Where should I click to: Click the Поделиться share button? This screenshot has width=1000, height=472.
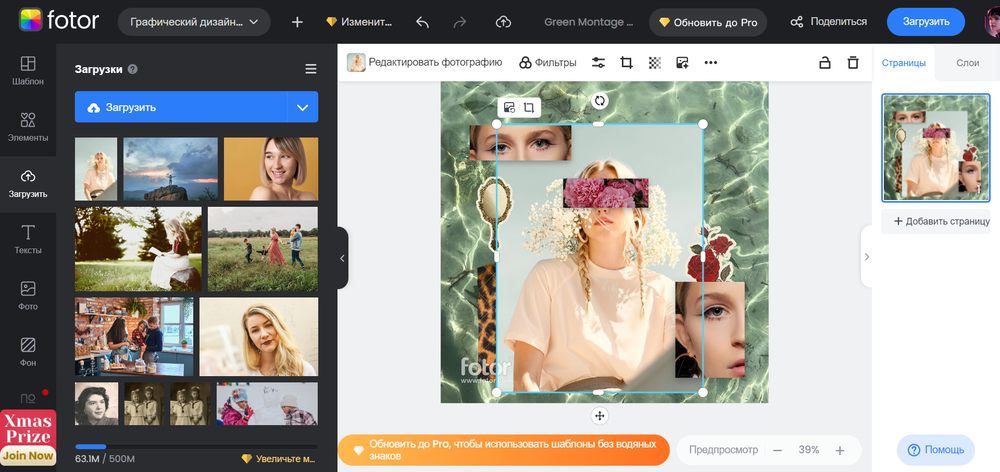tap(829, 22)
